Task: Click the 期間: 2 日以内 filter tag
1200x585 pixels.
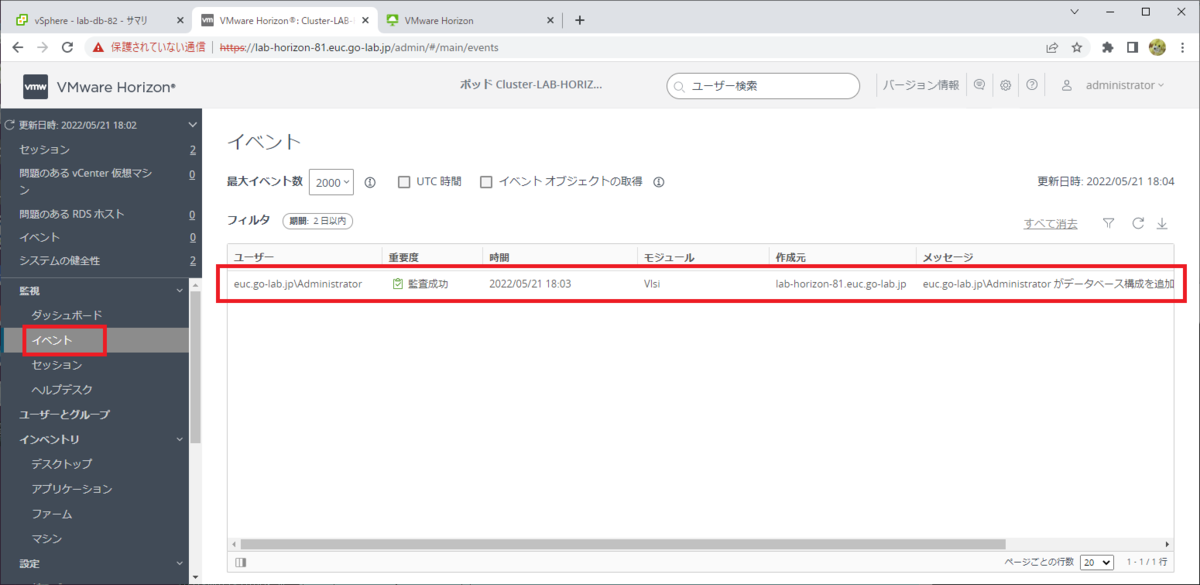Action: [x=318, y=221]
